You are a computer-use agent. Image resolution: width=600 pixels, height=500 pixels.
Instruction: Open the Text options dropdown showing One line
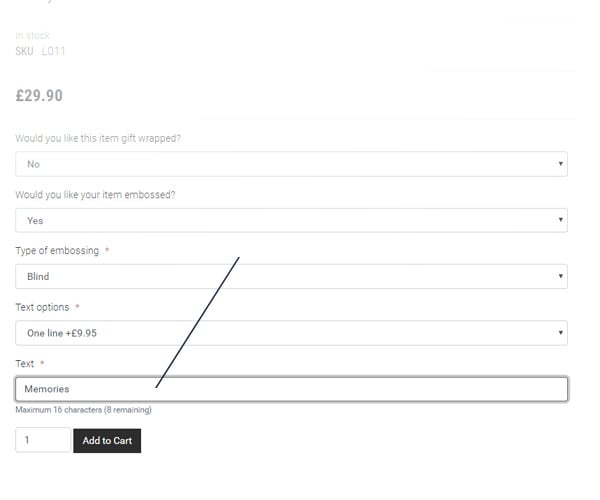(291, 333)
